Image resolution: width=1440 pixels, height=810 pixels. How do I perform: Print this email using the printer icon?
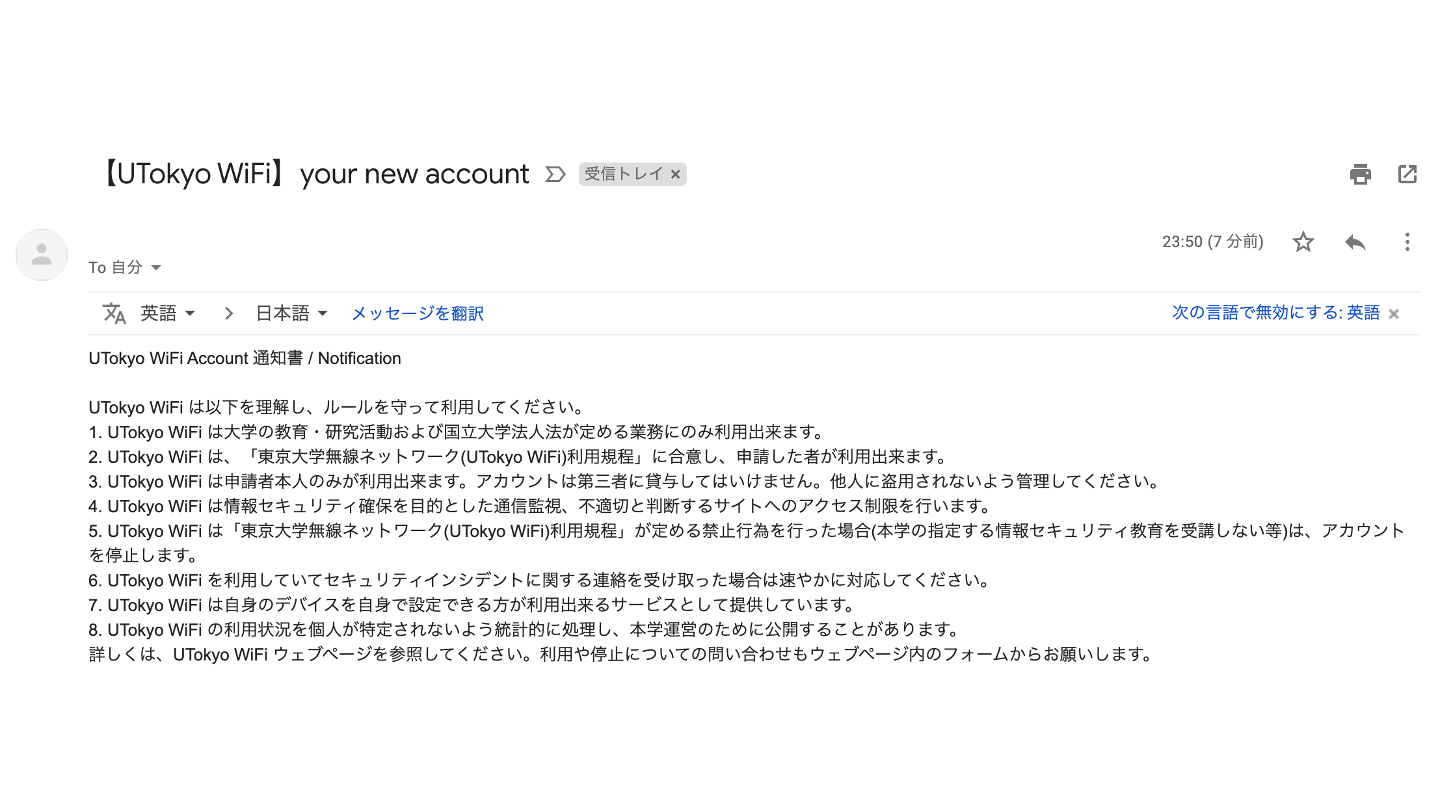[1360, 175]
